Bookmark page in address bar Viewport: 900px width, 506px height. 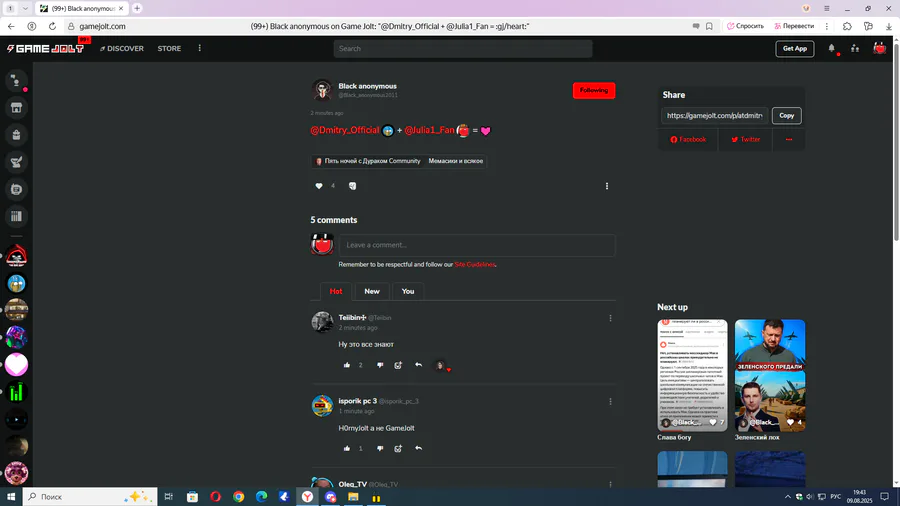point(709,26)
